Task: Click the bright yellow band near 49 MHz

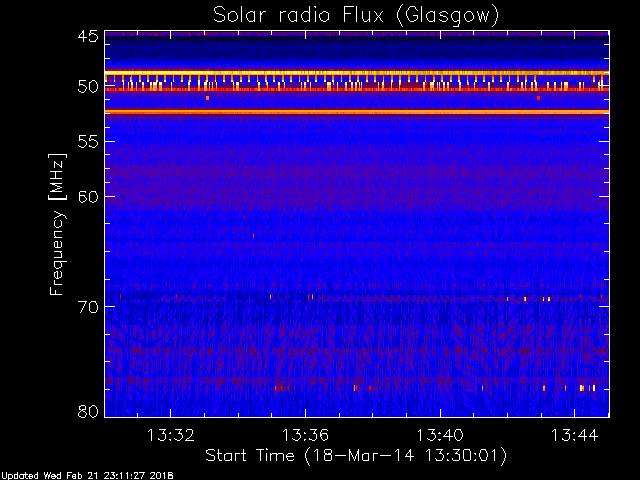Action: tap(357, 73)
